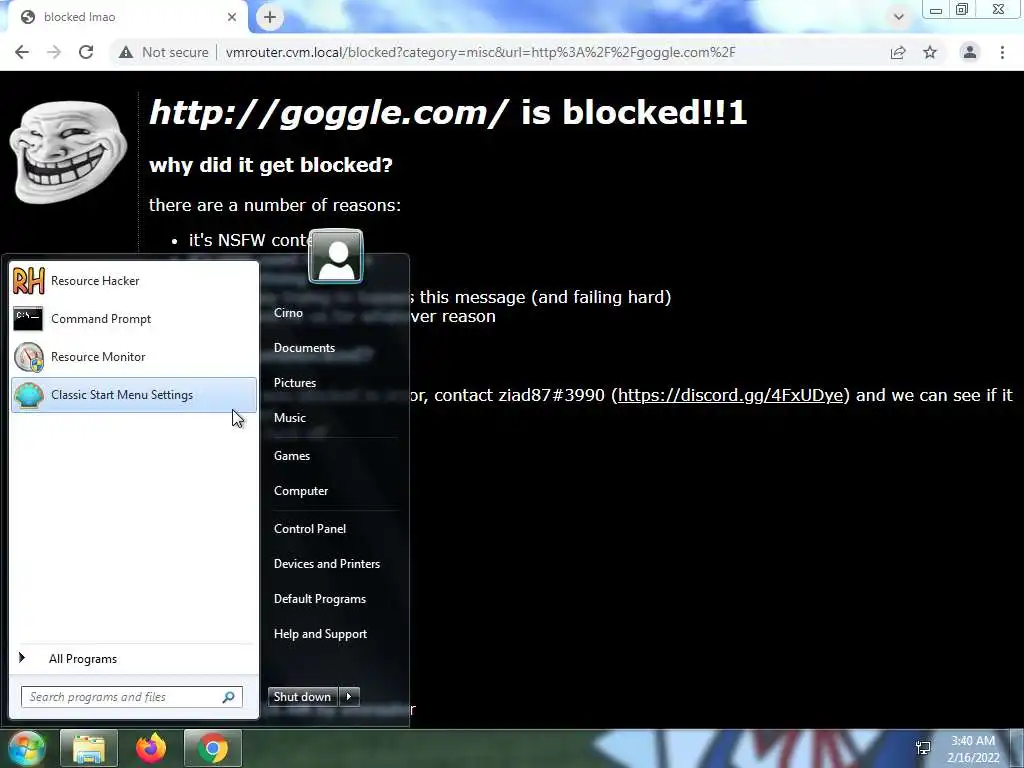Go back in Chrome

[22, 52]
